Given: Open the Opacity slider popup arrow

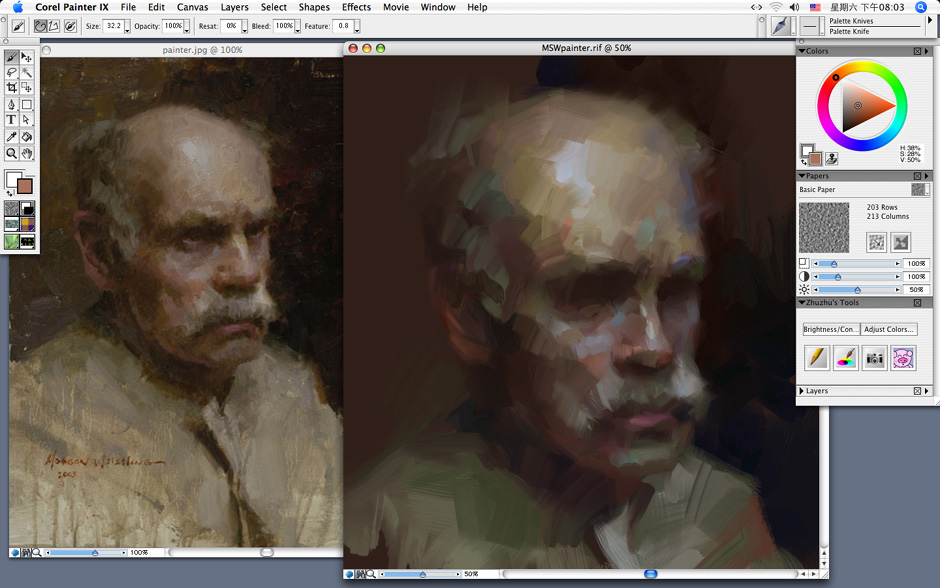Looking at the screenshot, I should [x=187, y=27].
